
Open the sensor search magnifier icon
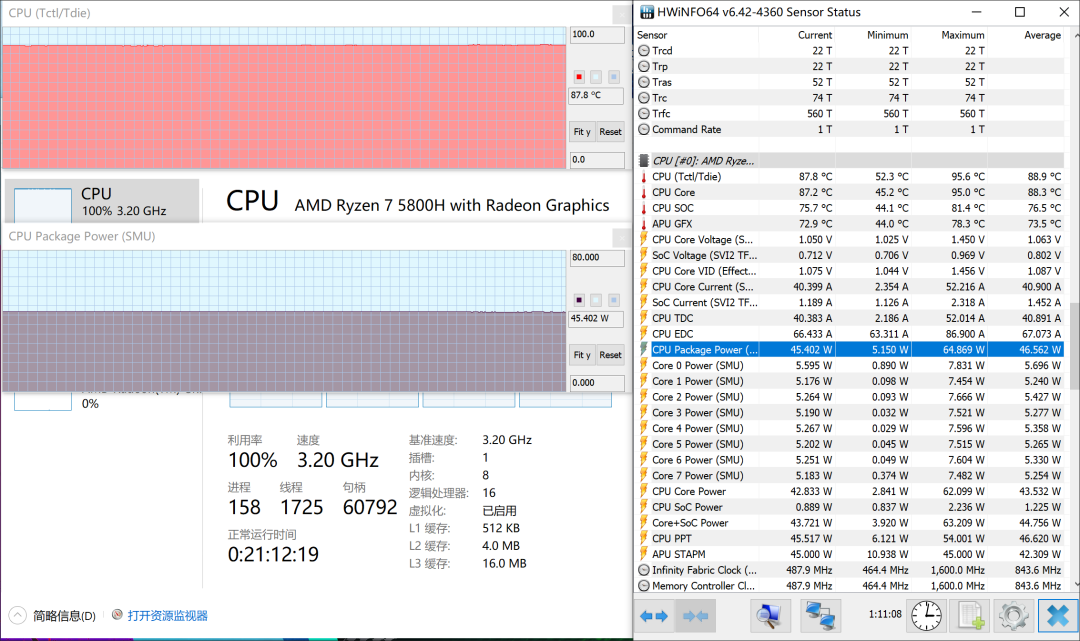tap(769, 616)
